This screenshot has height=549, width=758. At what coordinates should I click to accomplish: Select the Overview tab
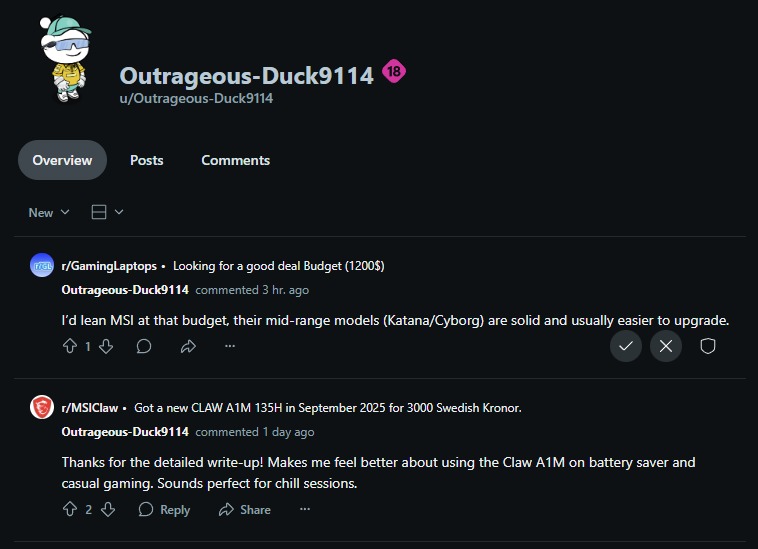tap(62, 160)
